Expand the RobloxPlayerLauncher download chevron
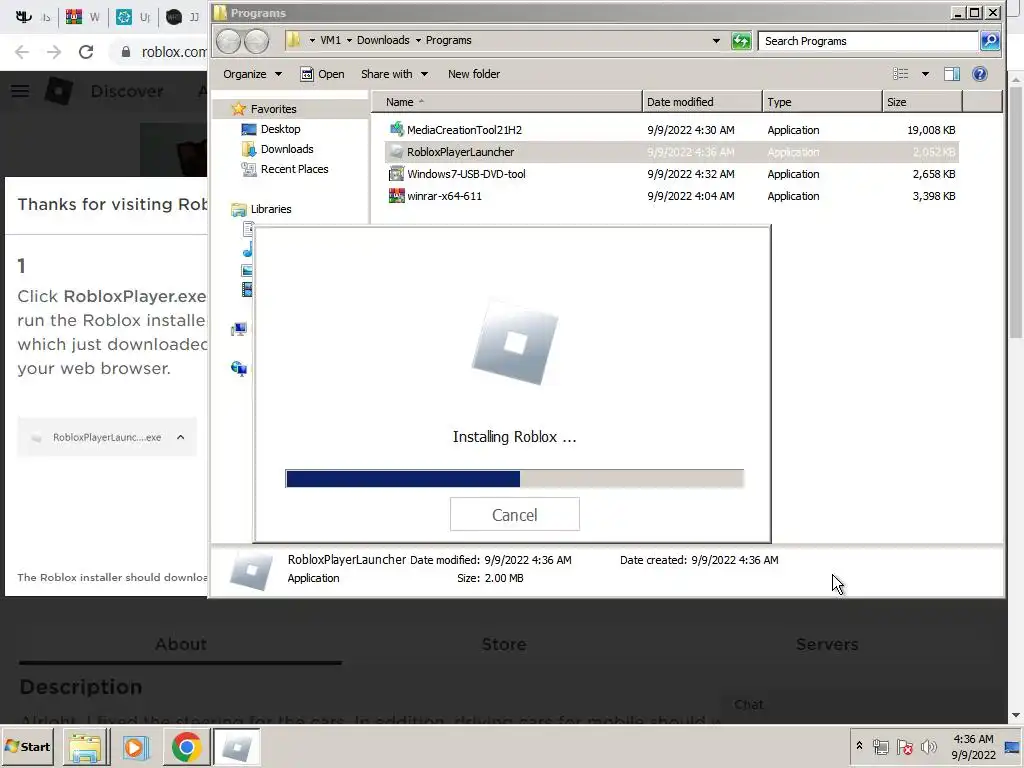 click(181, 437)
